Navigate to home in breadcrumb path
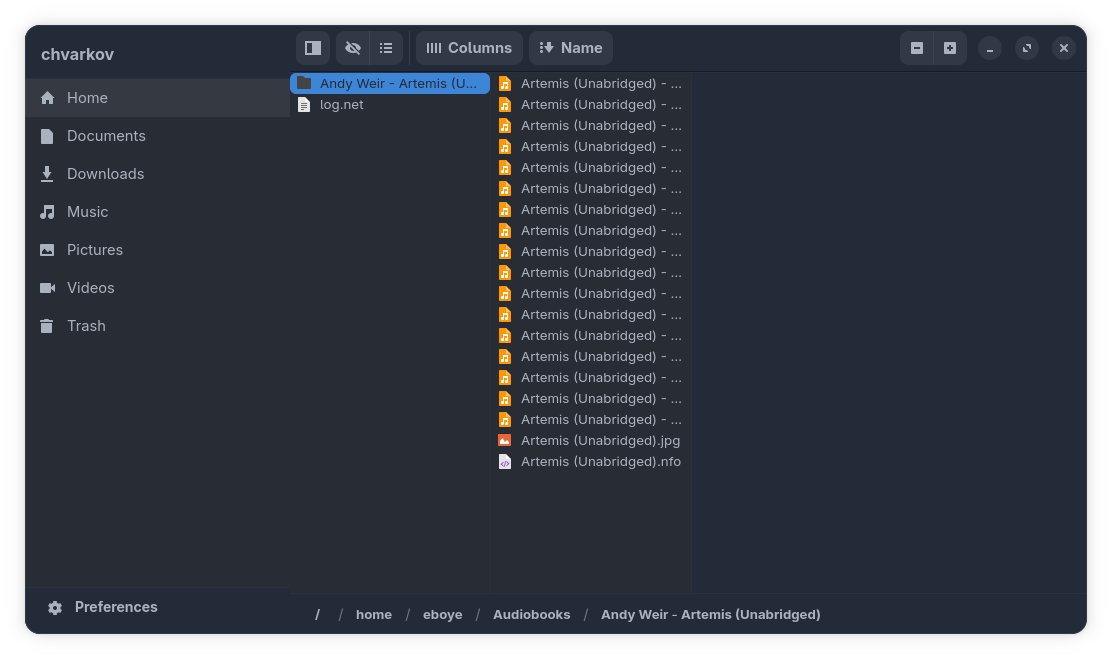 (x=374, y=614)
